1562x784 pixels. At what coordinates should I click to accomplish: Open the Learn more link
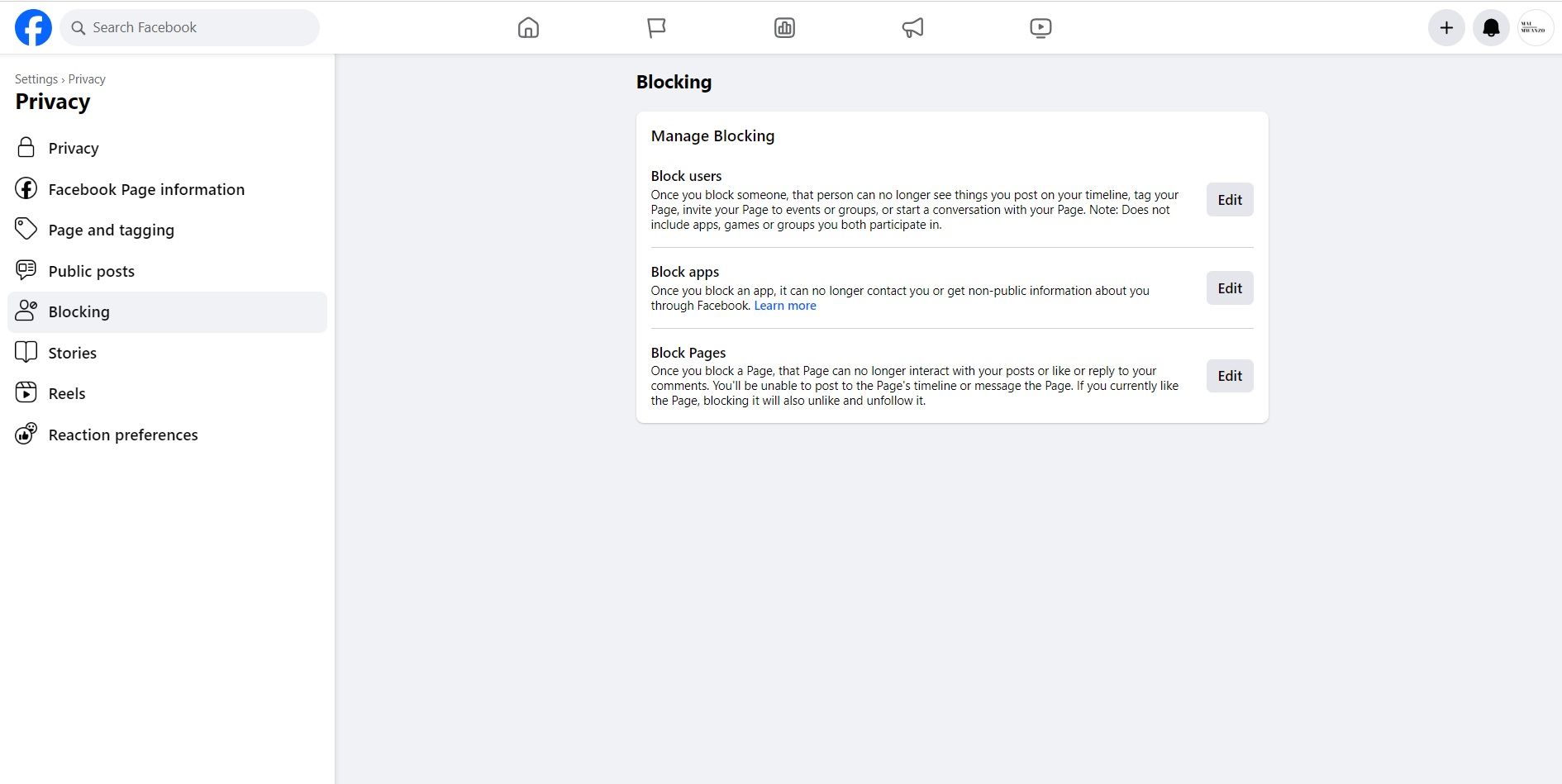click(784, 305)
